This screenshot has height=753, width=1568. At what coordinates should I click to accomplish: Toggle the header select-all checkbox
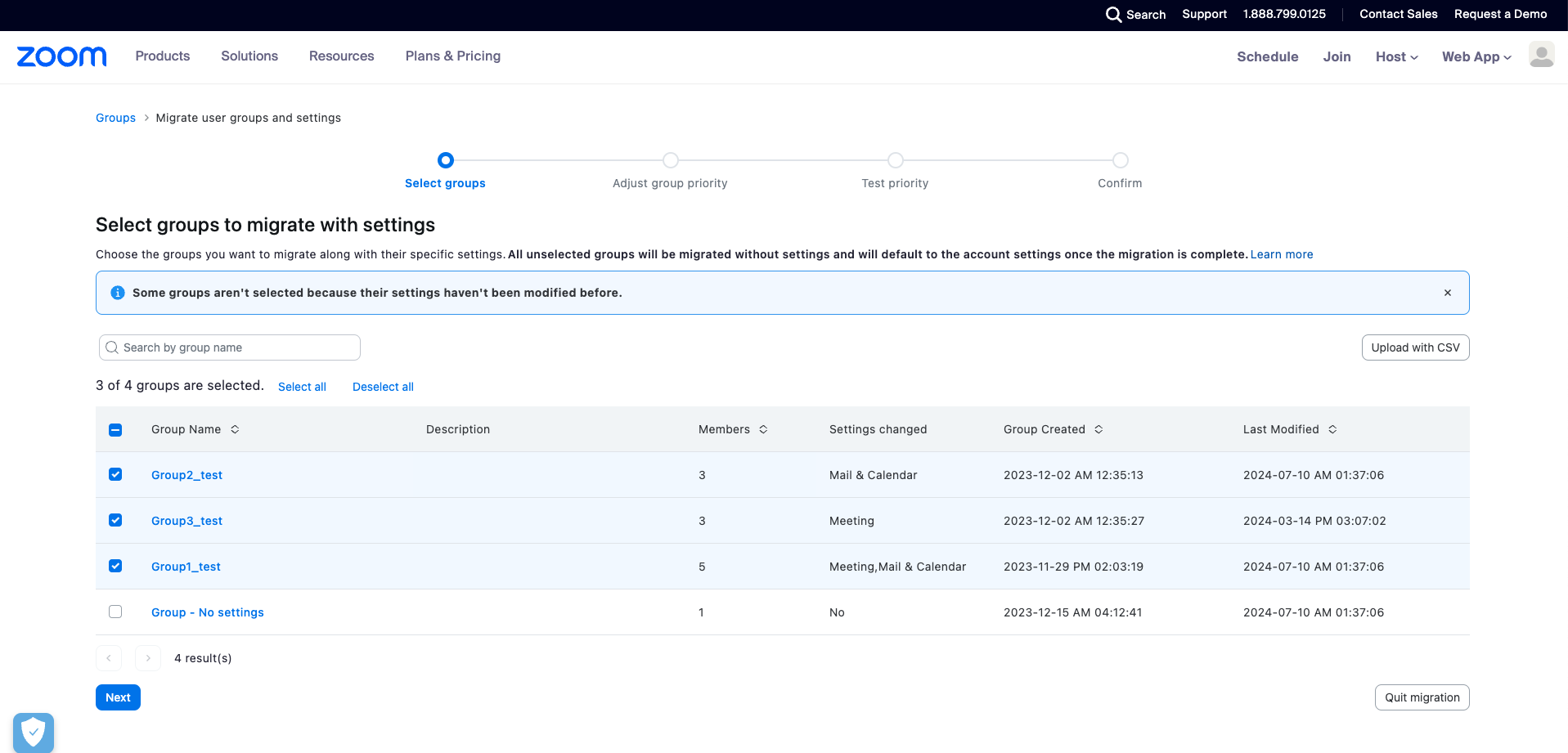click(x=115, y=430)
